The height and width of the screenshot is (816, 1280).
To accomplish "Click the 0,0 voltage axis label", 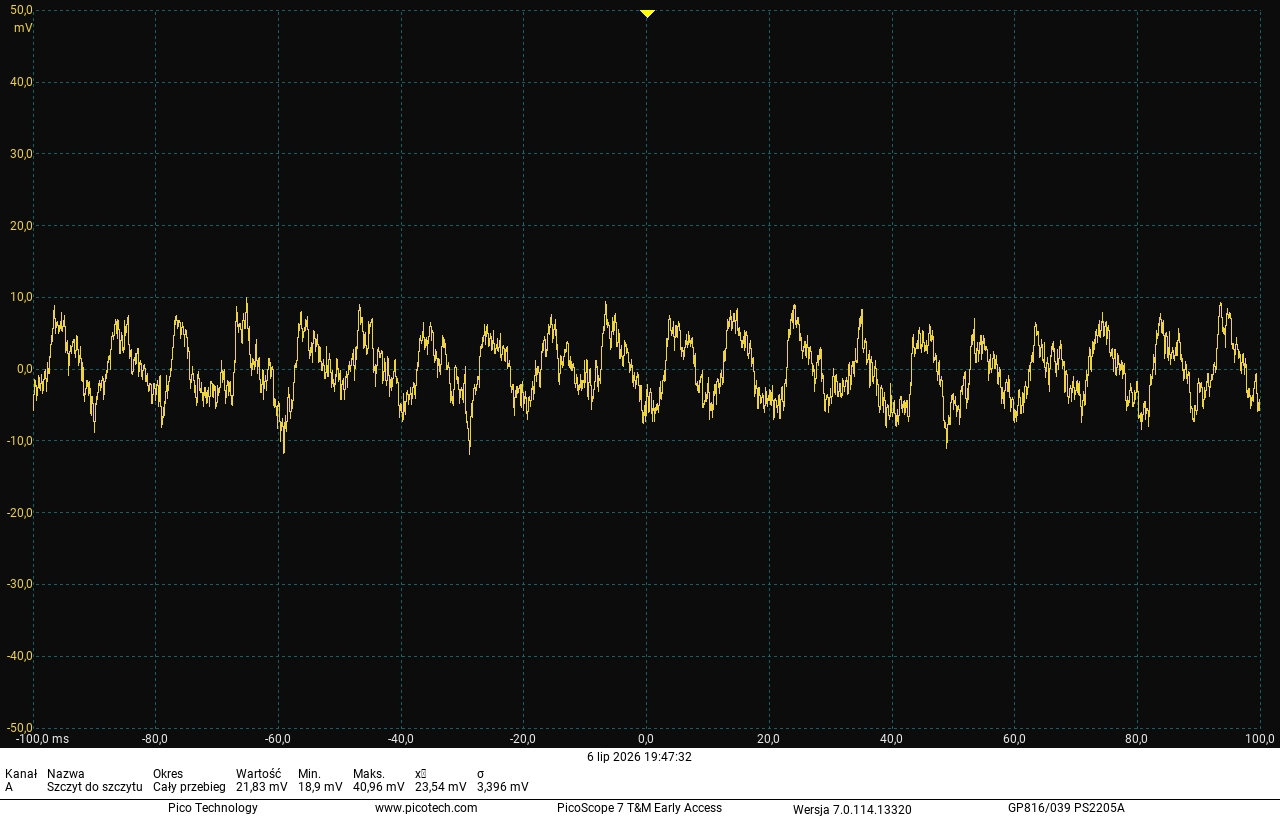I will (25, 369).
